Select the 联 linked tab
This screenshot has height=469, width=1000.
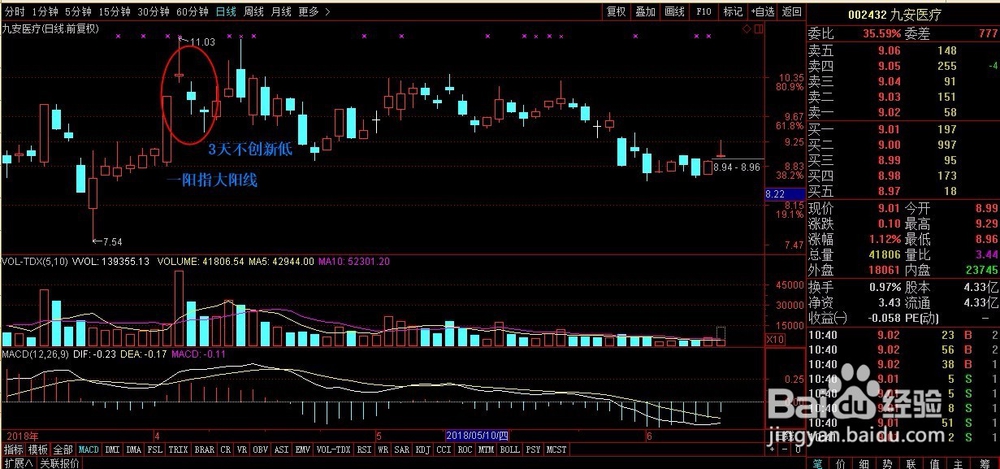[x=910, y=464]
